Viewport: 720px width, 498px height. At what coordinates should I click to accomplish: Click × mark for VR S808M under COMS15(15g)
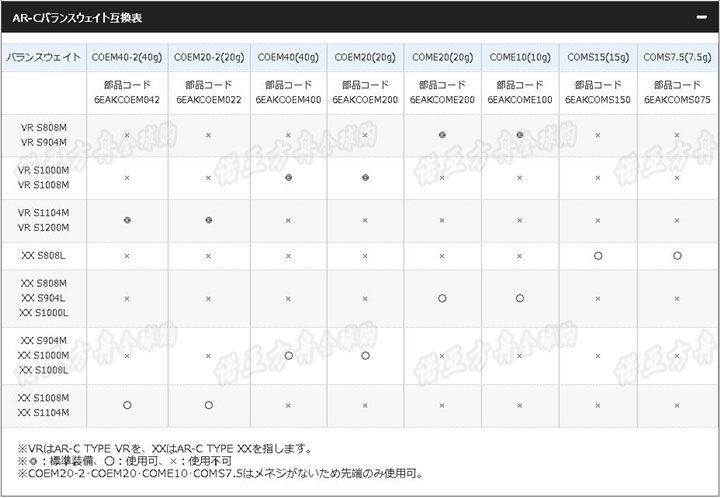tap(598, 135)
